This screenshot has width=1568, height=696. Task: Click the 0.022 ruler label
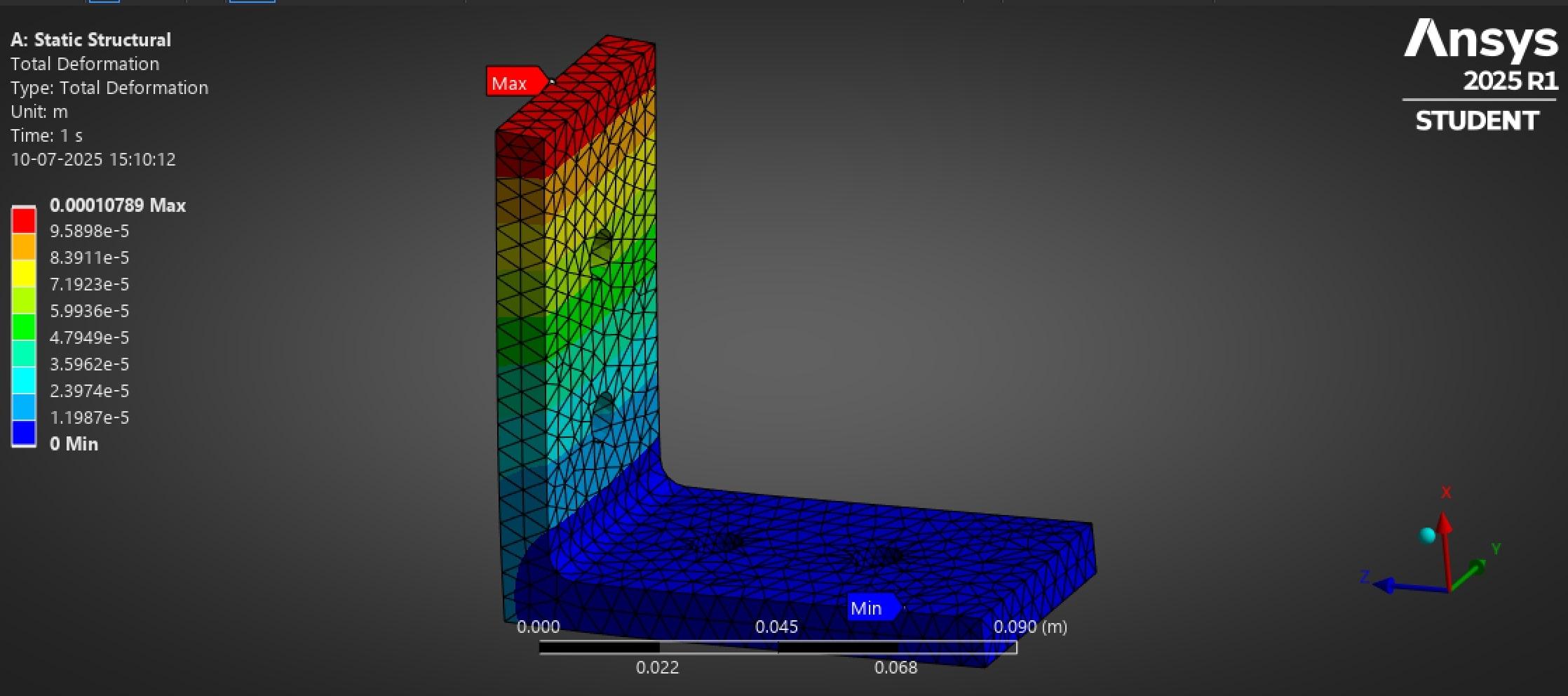[657, 667]
